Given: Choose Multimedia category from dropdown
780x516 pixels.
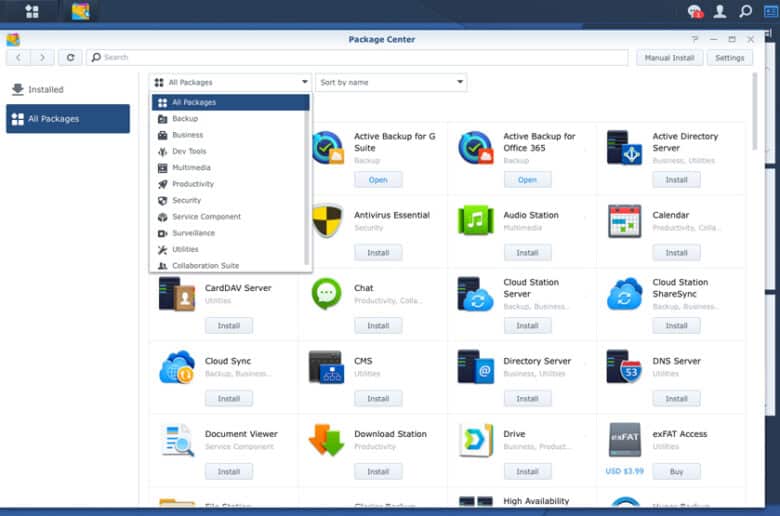Looking at the screenshot, I should [230, 168].
